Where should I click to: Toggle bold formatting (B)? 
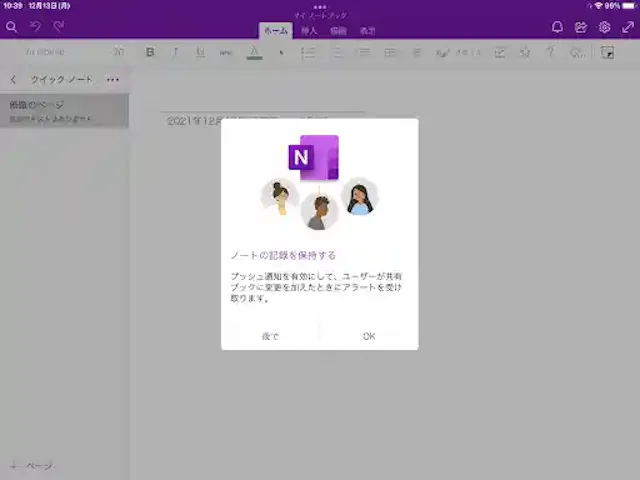[x=150, y=52]
